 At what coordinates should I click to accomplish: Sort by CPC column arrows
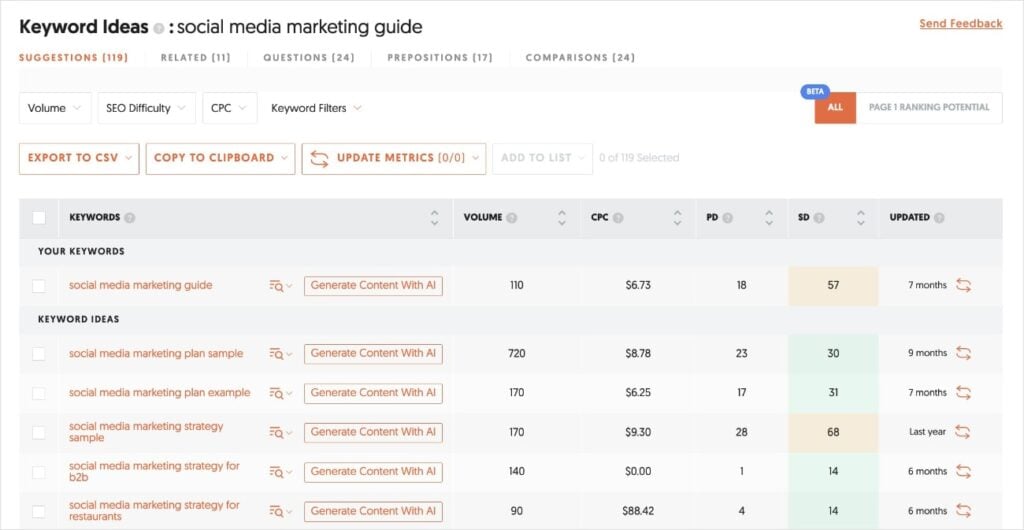tap(677, 218)
